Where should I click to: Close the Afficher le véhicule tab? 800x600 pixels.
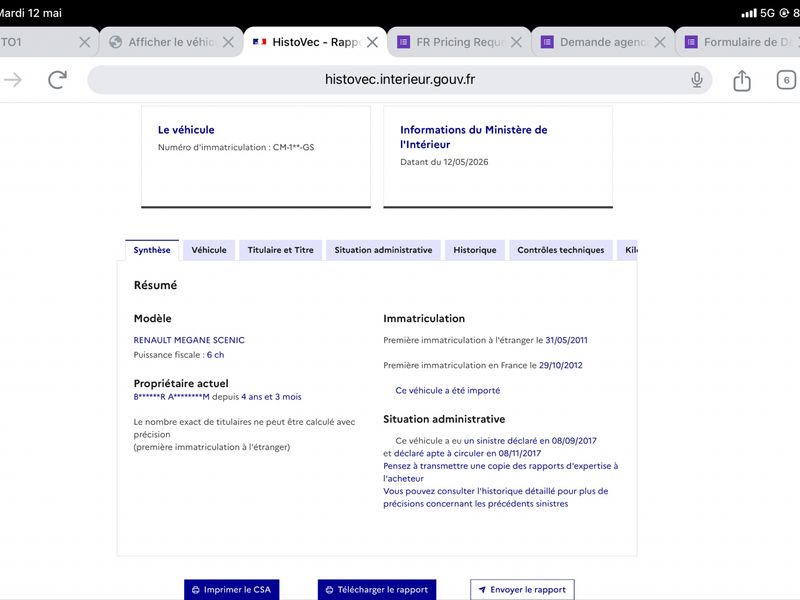tap(229, 42)
